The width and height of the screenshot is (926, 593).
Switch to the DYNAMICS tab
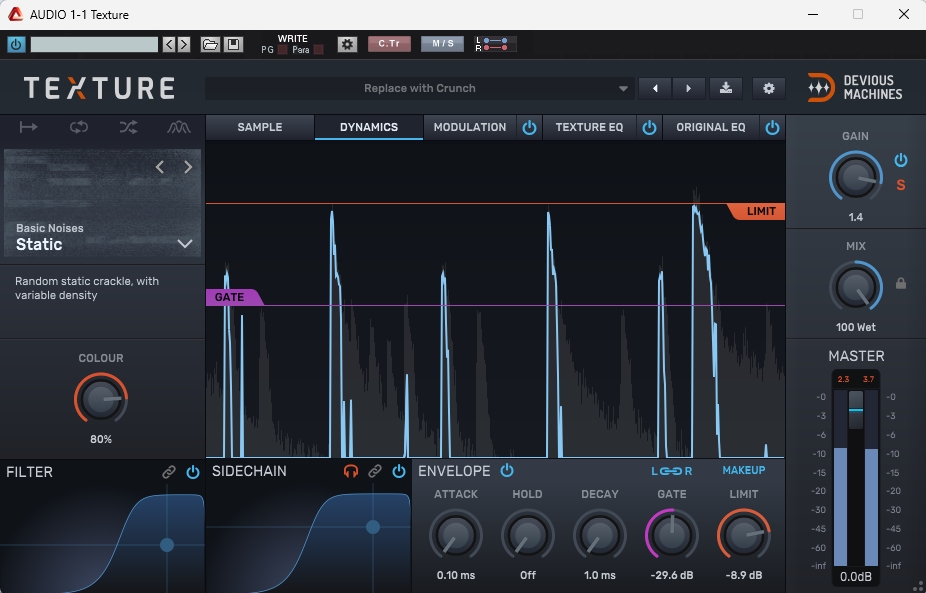pos(369,128)
